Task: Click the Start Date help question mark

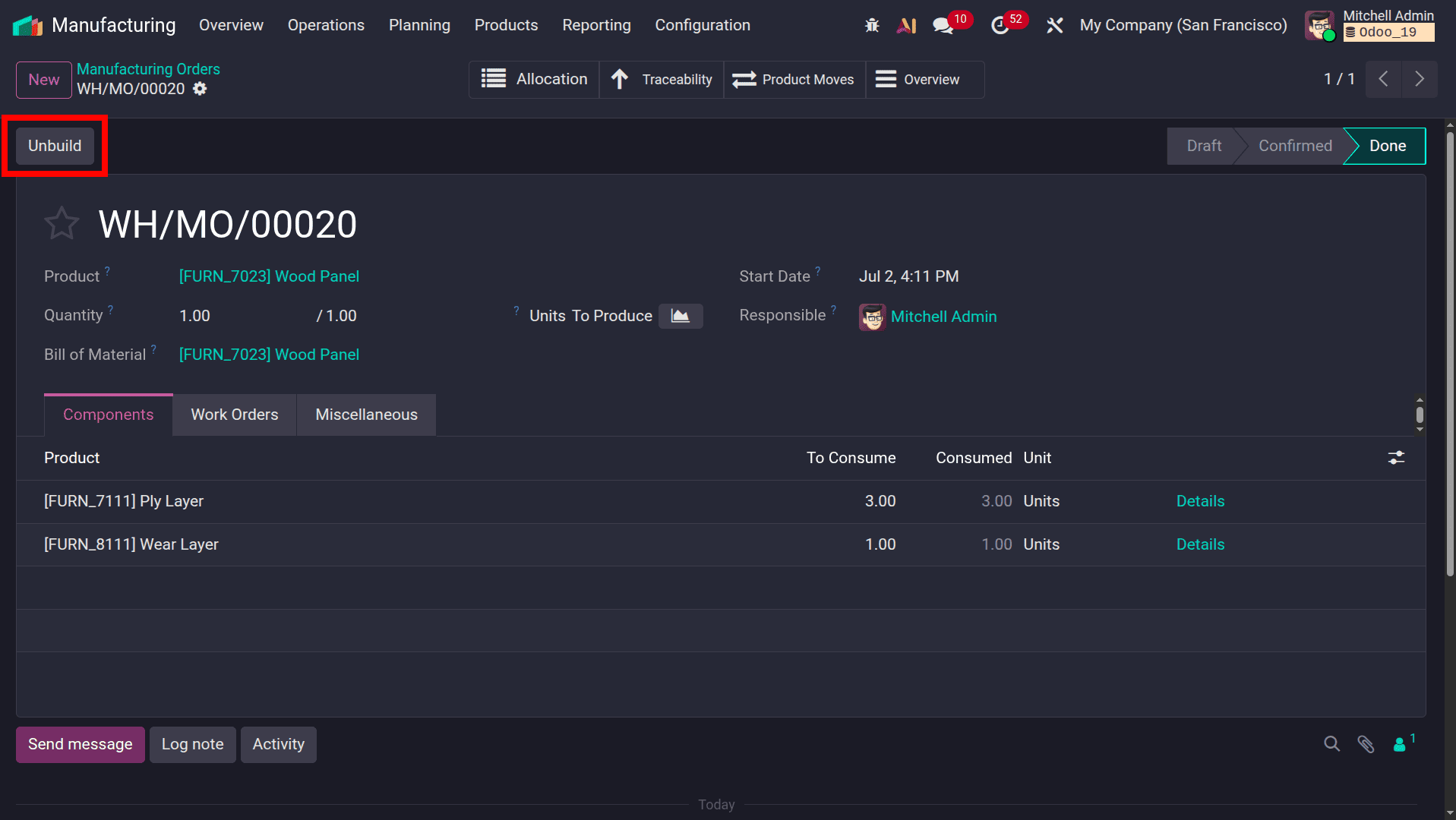Action: [818, 270]
